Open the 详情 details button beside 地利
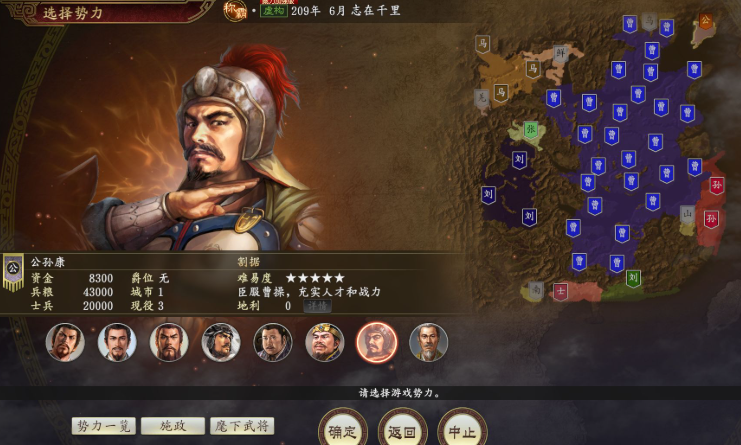Image resolution: width=741 pixels, height=445 pixels. 317,306
